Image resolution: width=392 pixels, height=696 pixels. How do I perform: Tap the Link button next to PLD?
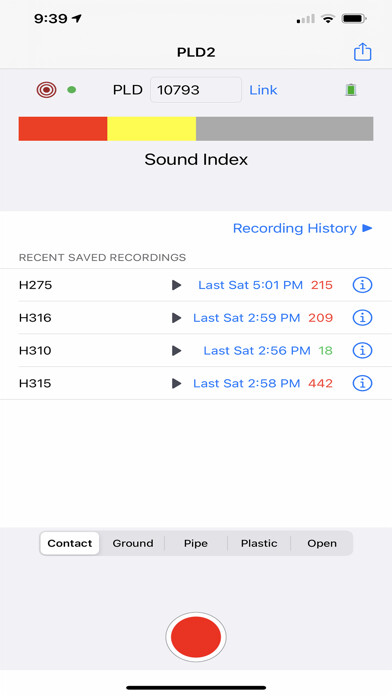[x=263, y=90]
